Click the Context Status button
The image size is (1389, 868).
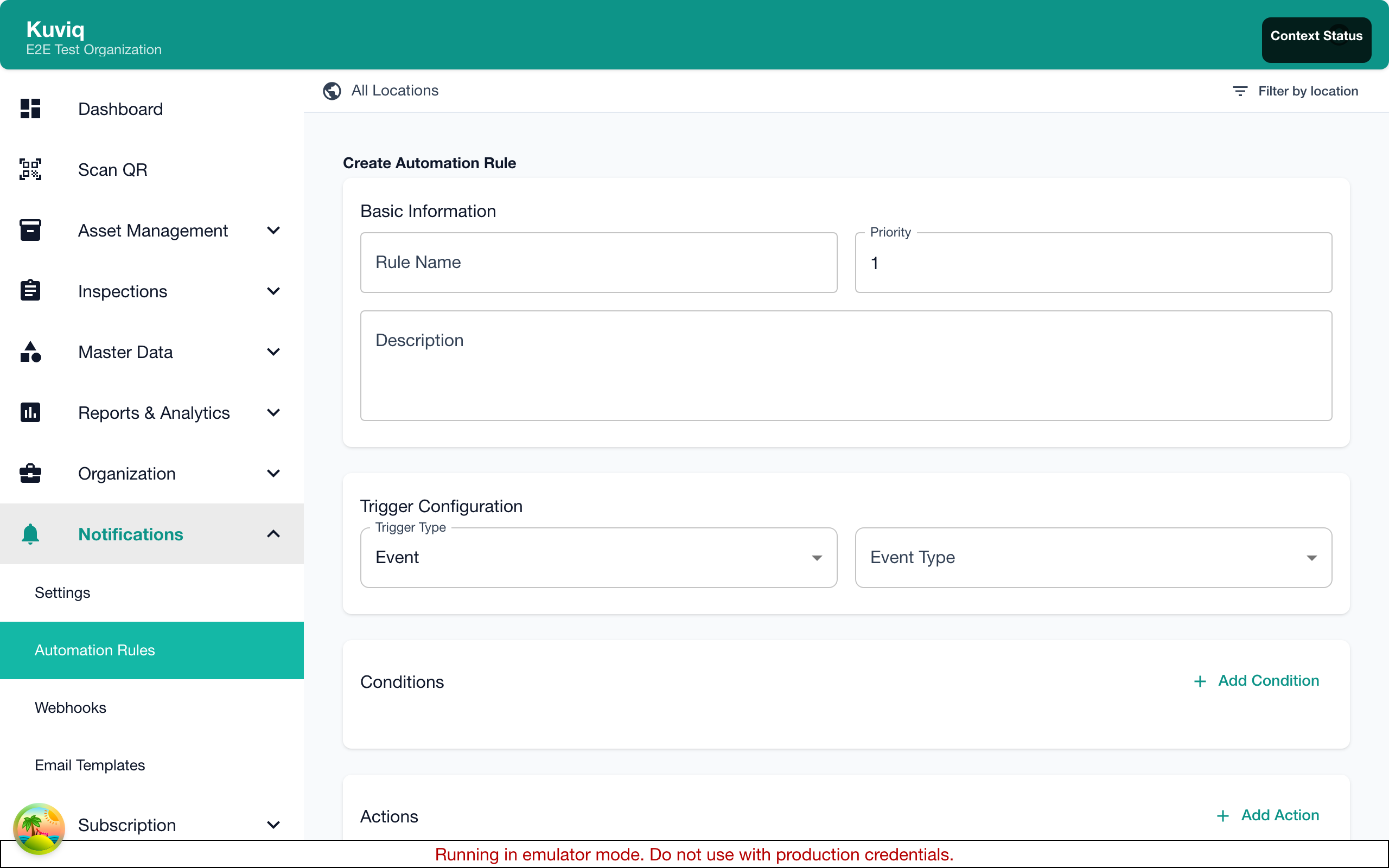[1316, 40]
